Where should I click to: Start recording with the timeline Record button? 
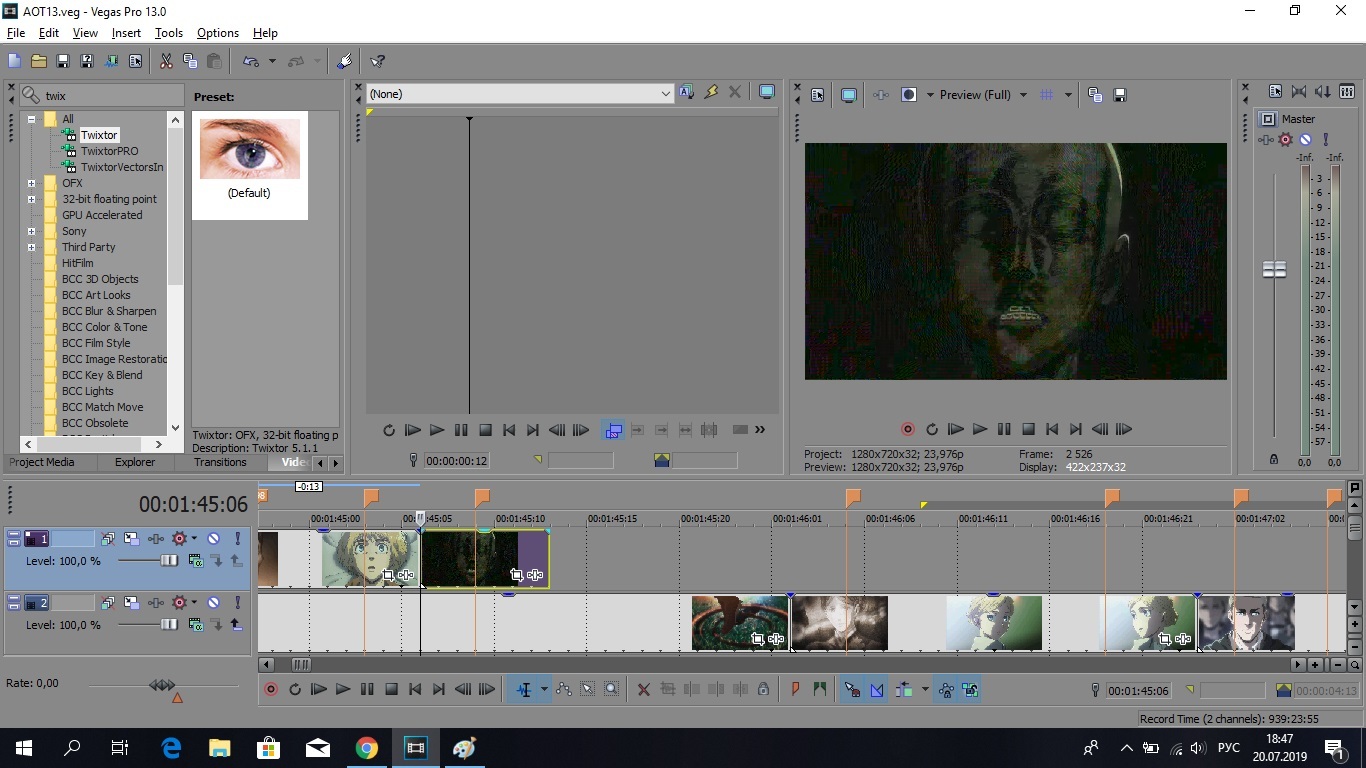pos(270,690)
